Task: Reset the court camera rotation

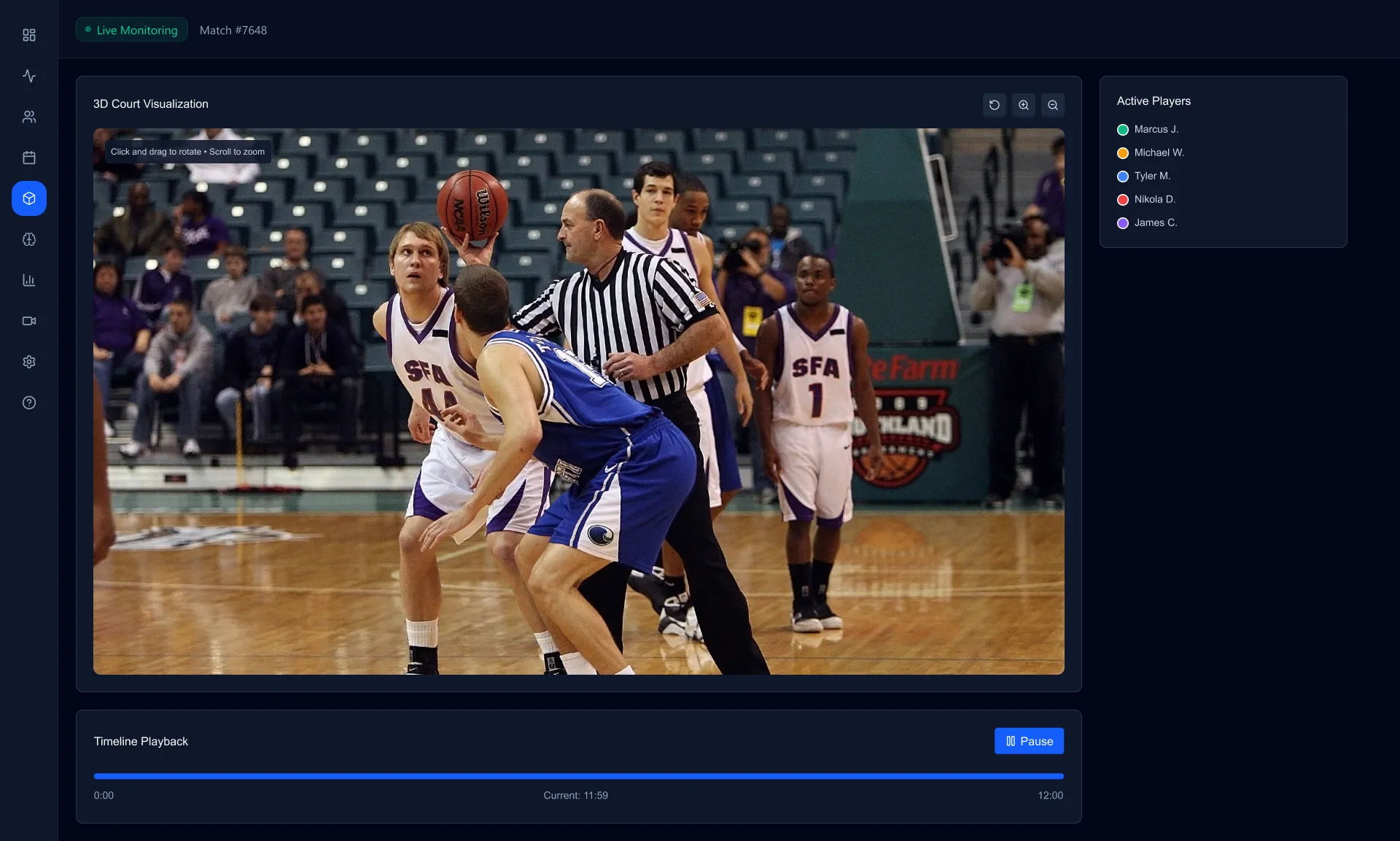Action: click(994, 104)
